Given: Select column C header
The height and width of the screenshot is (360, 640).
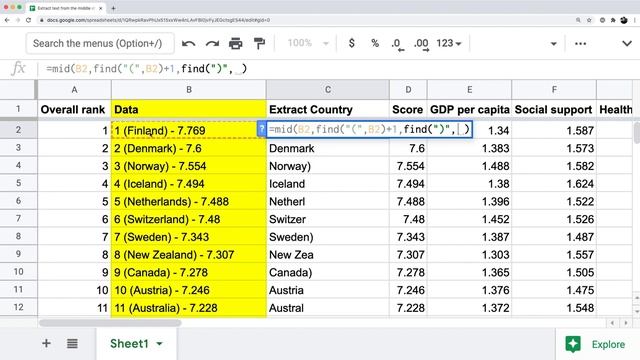Looking at the screenshot, I should pyautogui.click(x=328, y=90).
